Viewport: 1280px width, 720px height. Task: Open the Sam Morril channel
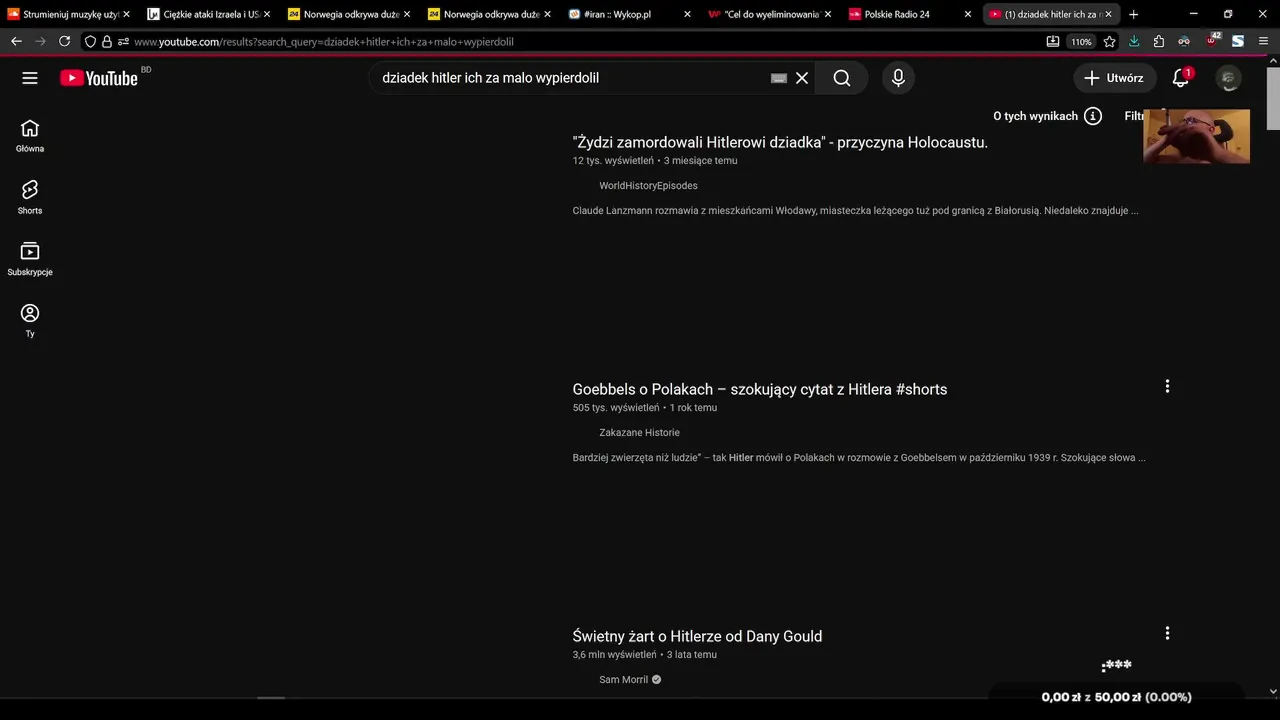tap(623, 680)
